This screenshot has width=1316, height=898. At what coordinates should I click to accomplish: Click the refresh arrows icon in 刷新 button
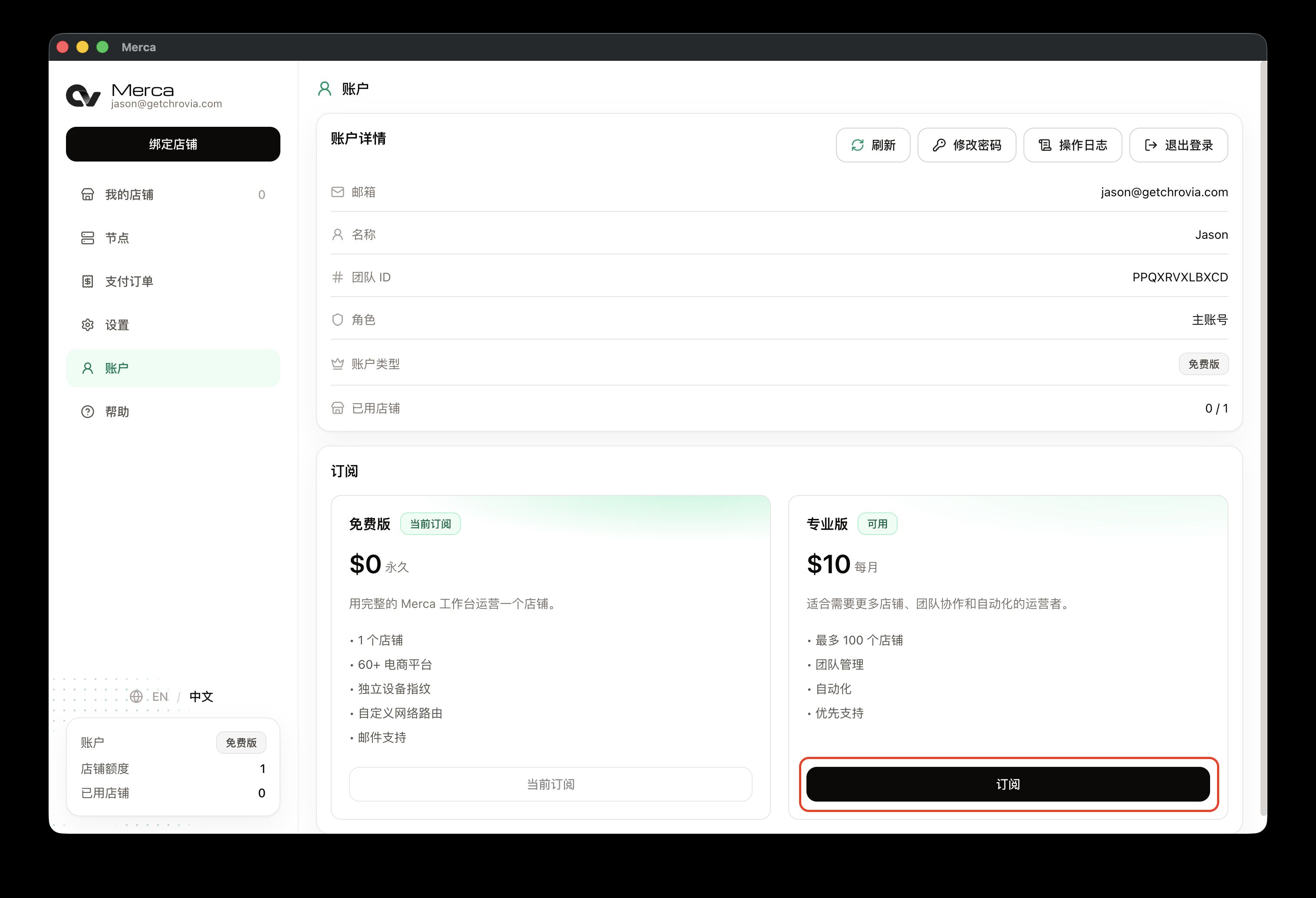(857, 145)
